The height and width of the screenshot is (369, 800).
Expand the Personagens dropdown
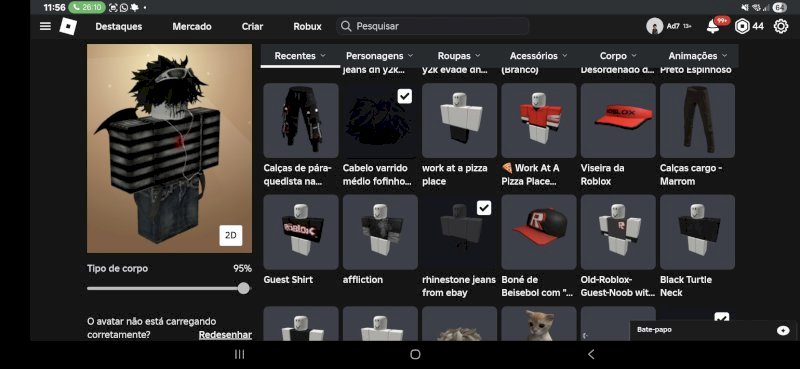380,56
